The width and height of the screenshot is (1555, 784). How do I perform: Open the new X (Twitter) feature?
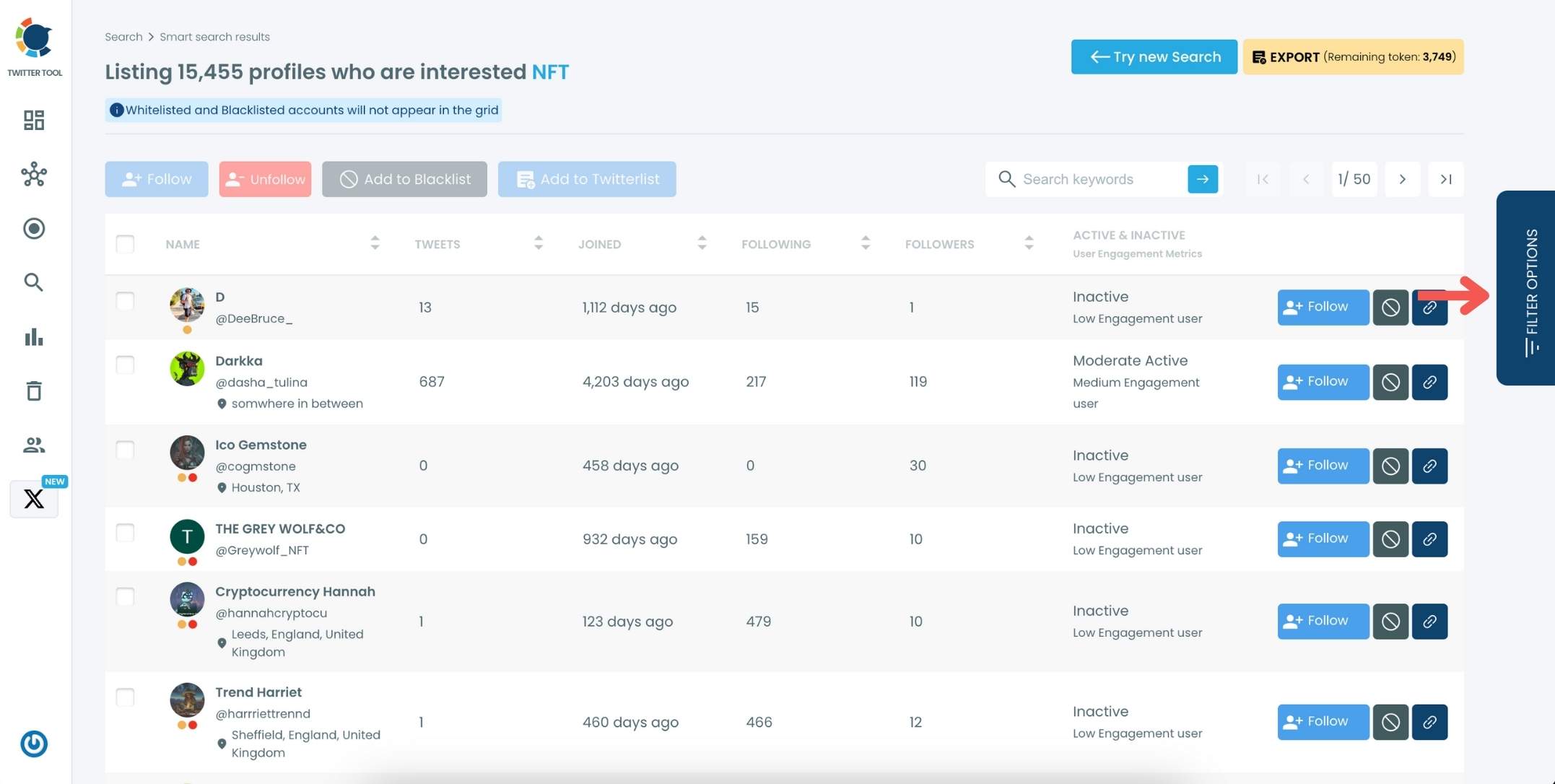33,499
